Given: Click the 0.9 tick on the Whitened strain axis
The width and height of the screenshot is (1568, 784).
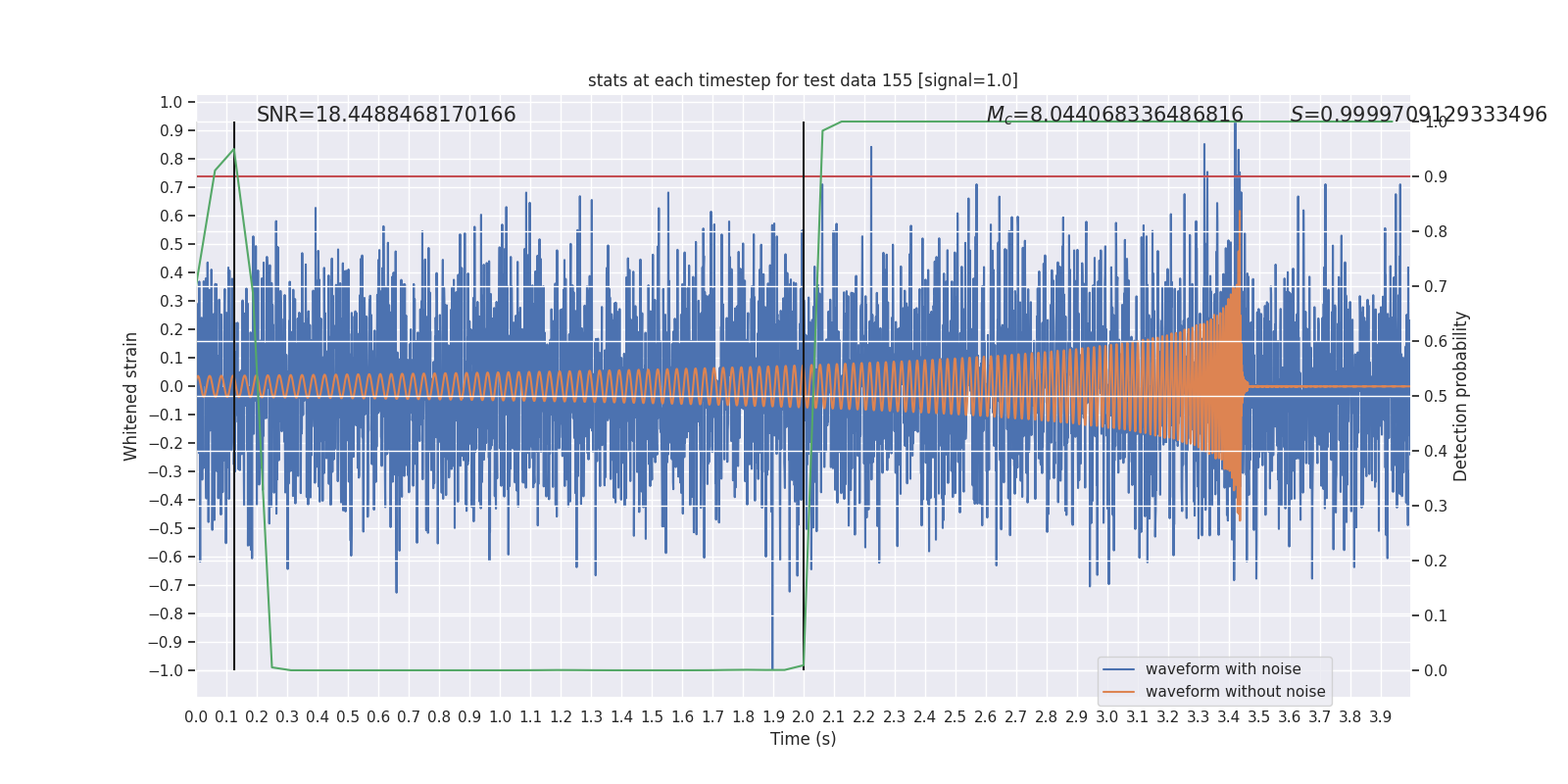Looking at the screenshot, I should [171, 130].
